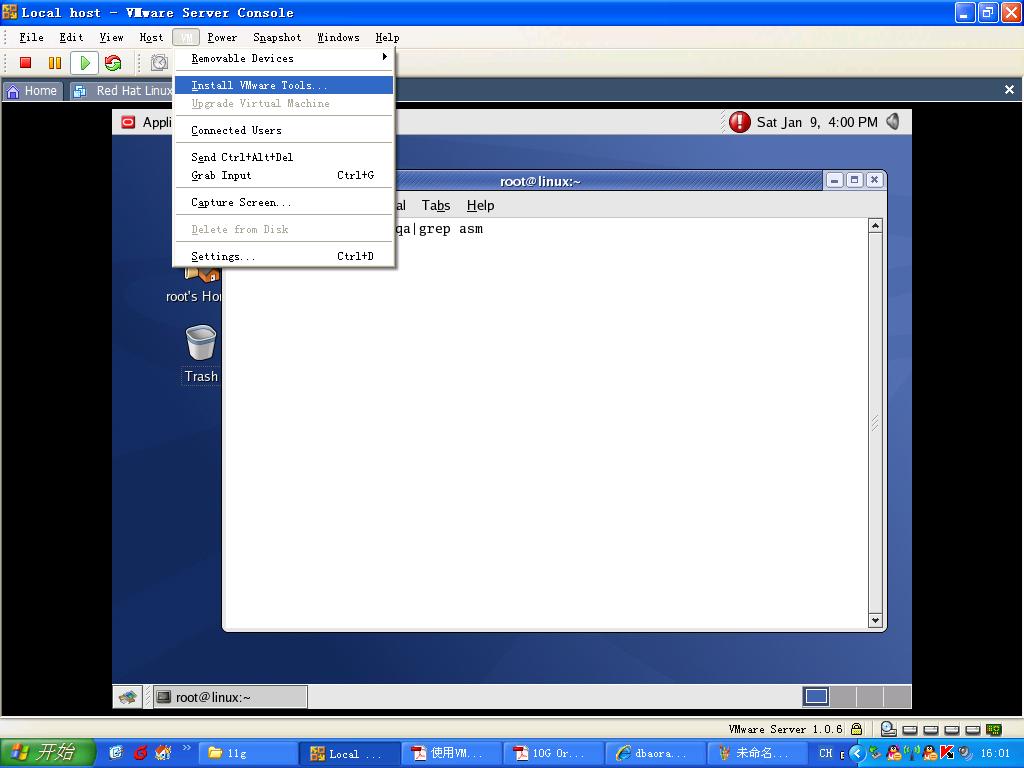Choose Capture Screen from the VM menu

coord(283,202)
